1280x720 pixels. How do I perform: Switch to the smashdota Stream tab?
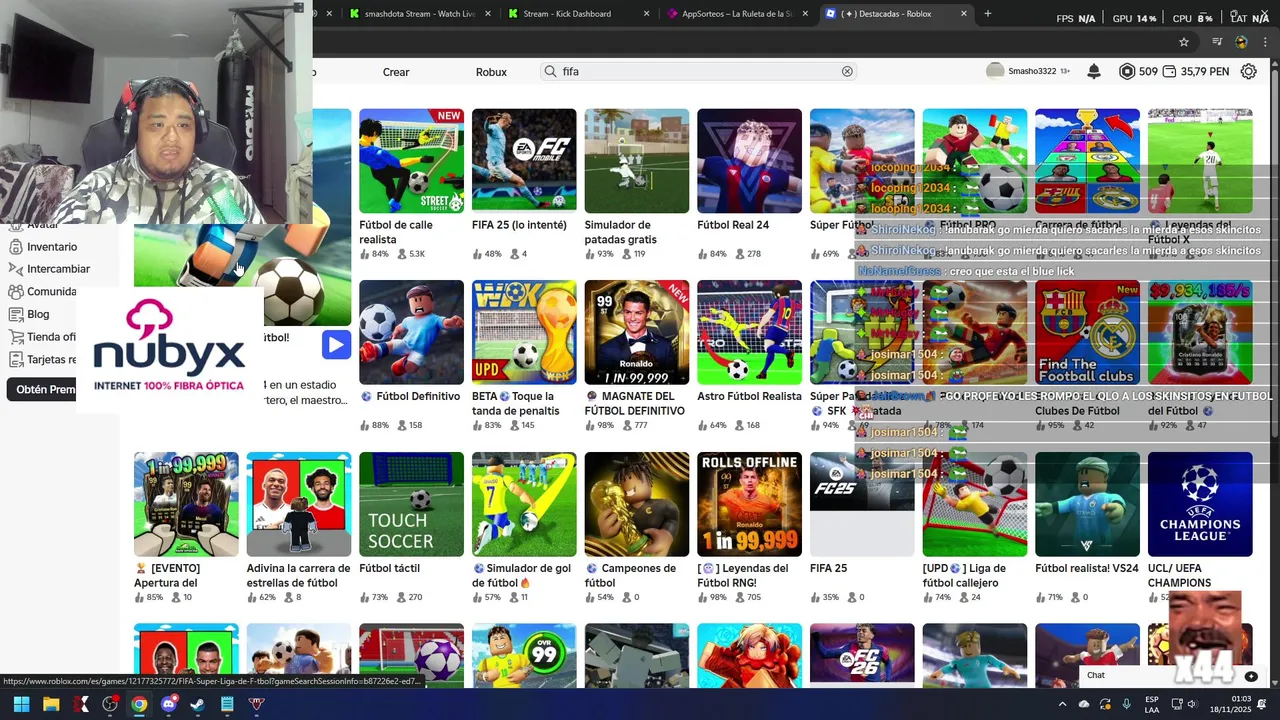tap(420, 13)
